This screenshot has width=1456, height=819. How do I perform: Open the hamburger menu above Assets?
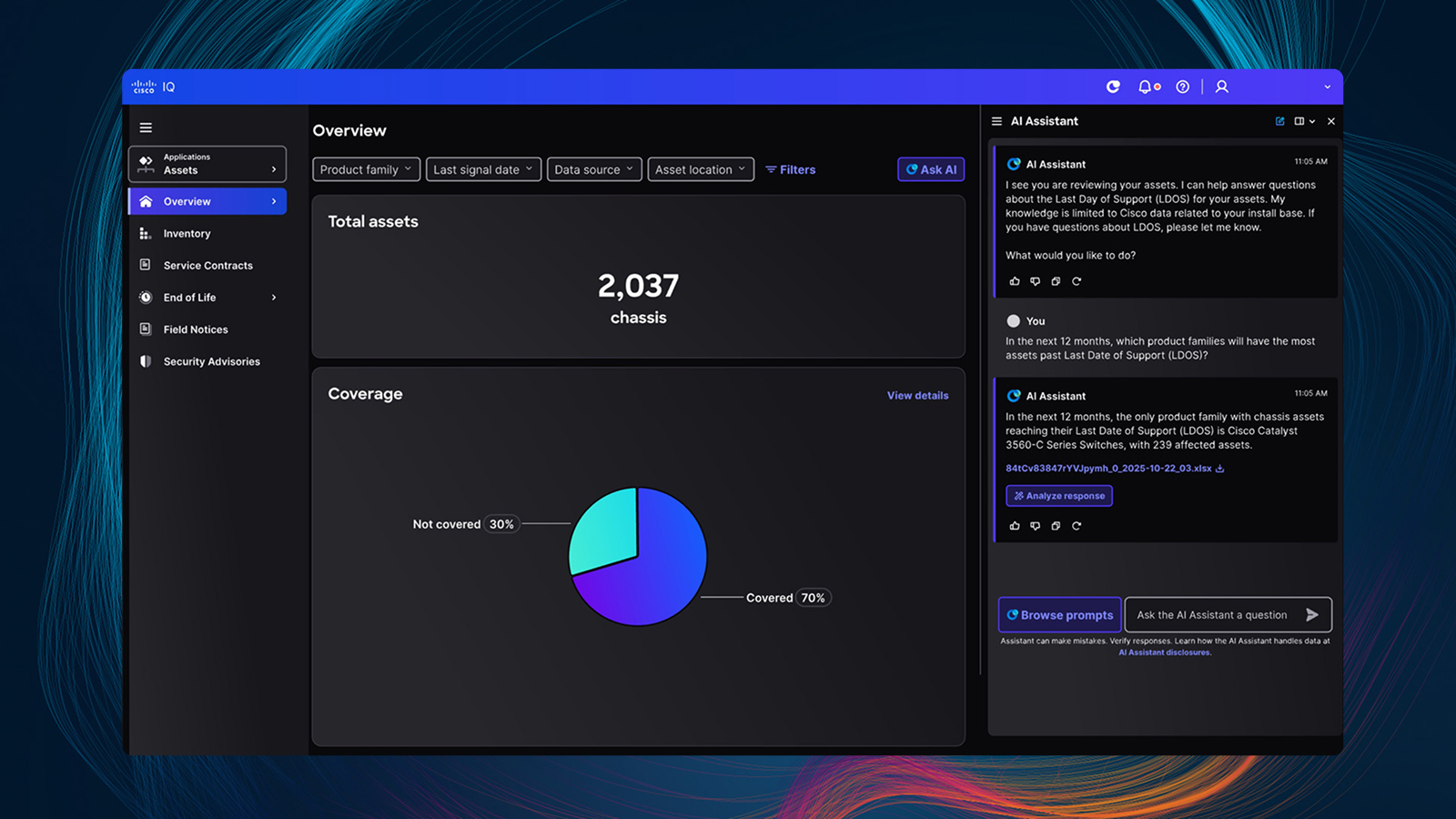146,127
